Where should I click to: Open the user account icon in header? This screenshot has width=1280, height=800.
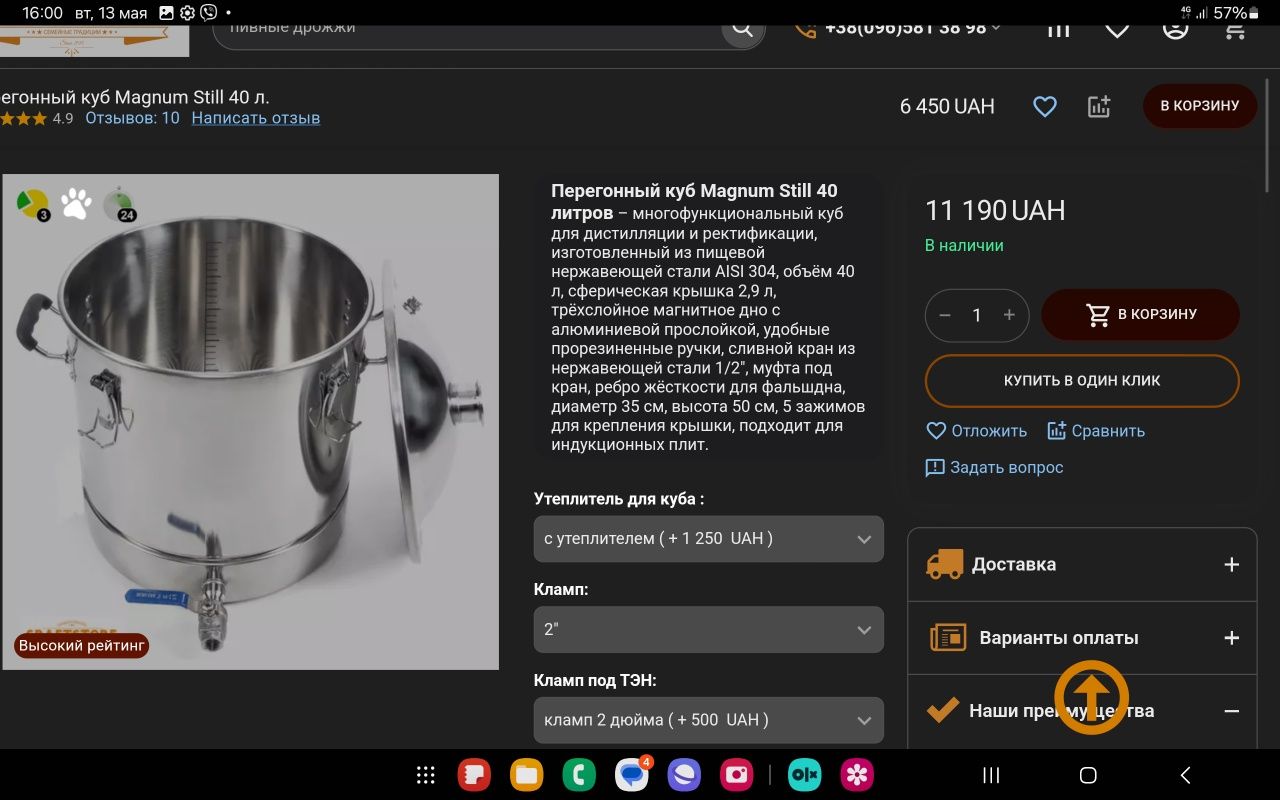coord(1176,29)
